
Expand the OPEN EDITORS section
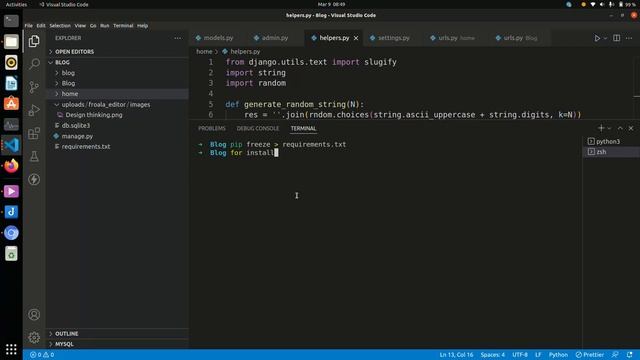pos(118,52)
